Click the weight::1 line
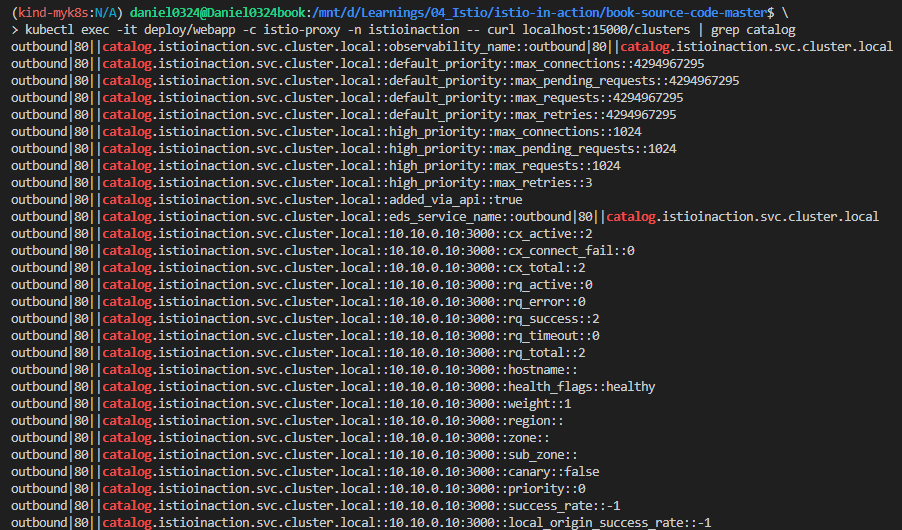Screen dimensions: 902x530 pos(291,403)
